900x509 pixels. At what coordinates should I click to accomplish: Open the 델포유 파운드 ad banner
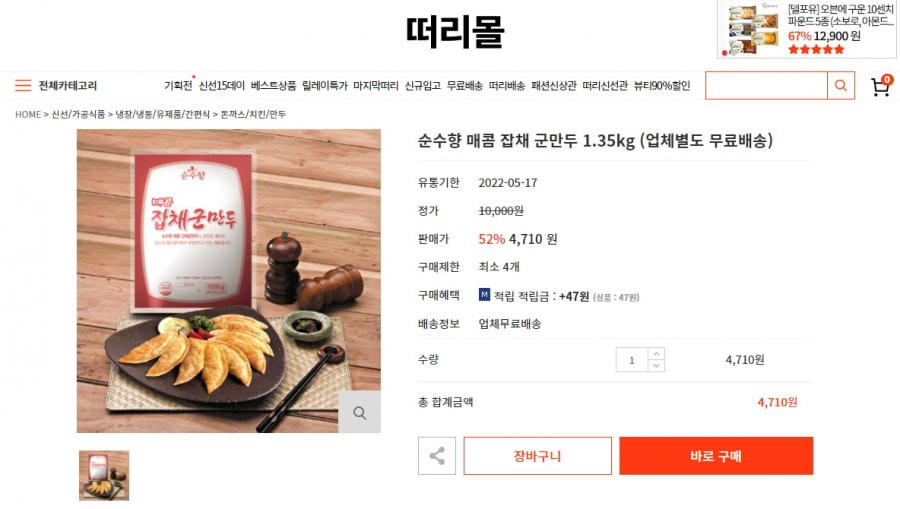click(806, 29)
